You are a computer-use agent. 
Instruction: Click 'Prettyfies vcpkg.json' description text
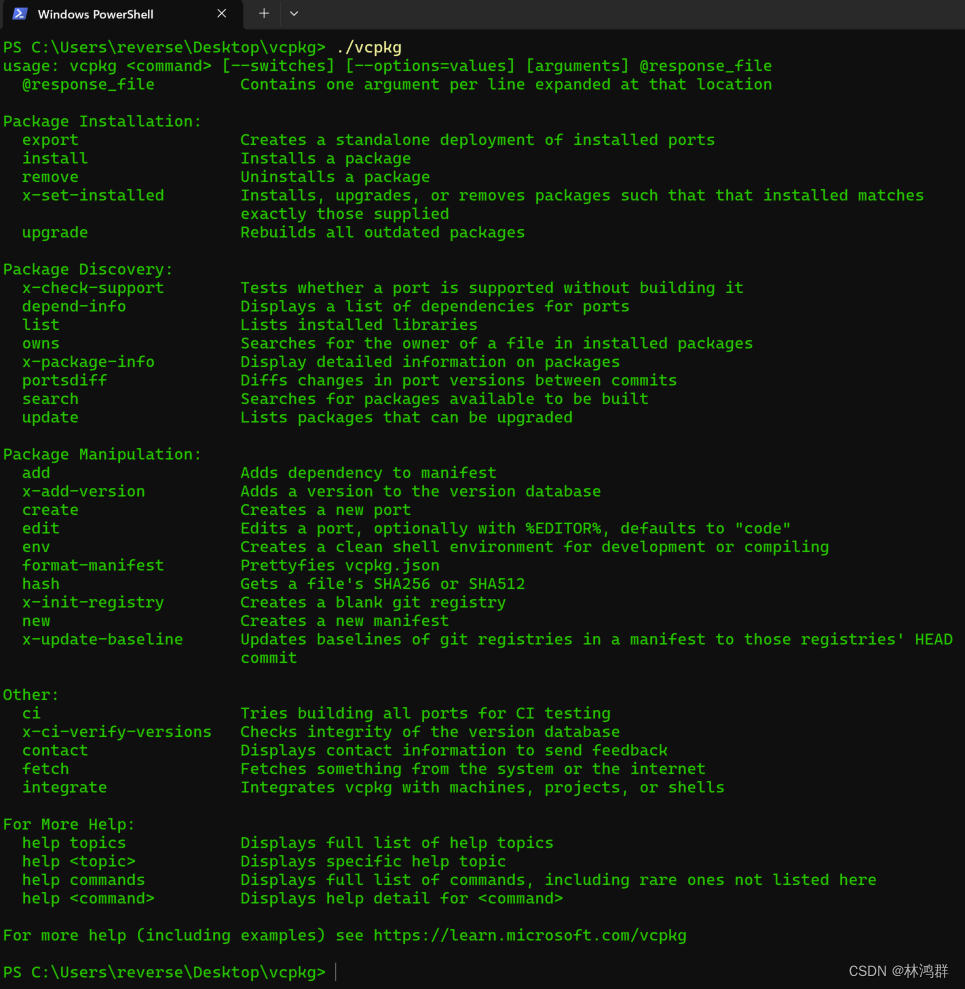pos(340,565)
